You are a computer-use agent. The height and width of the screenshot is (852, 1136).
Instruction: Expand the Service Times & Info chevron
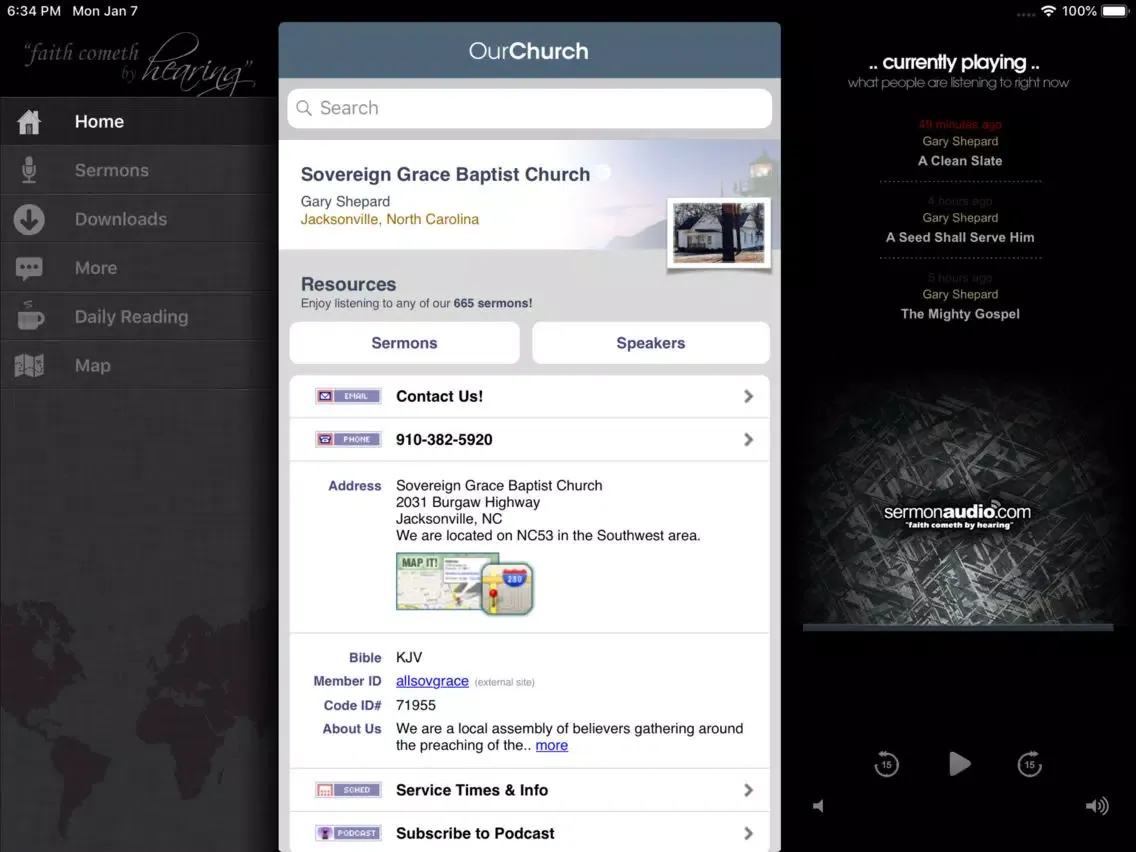click(748, 790)
